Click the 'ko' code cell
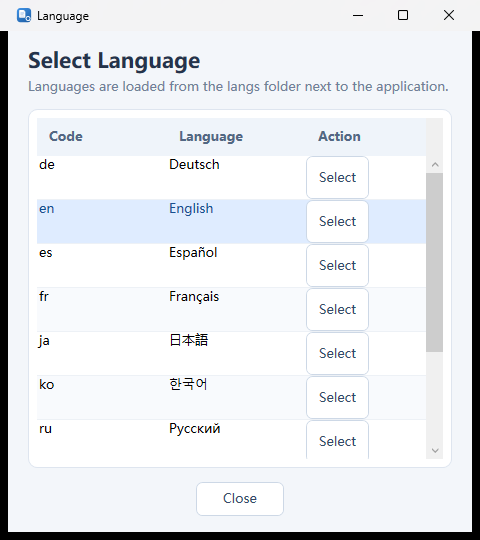The image size is (480, 540). pos(102,398)
